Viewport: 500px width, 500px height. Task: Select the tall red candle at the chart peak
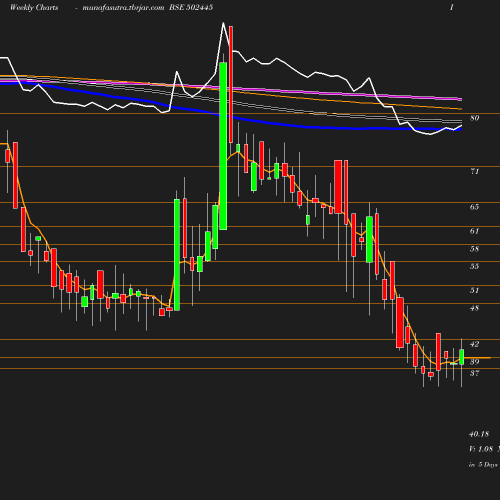[x=231, y=84]
